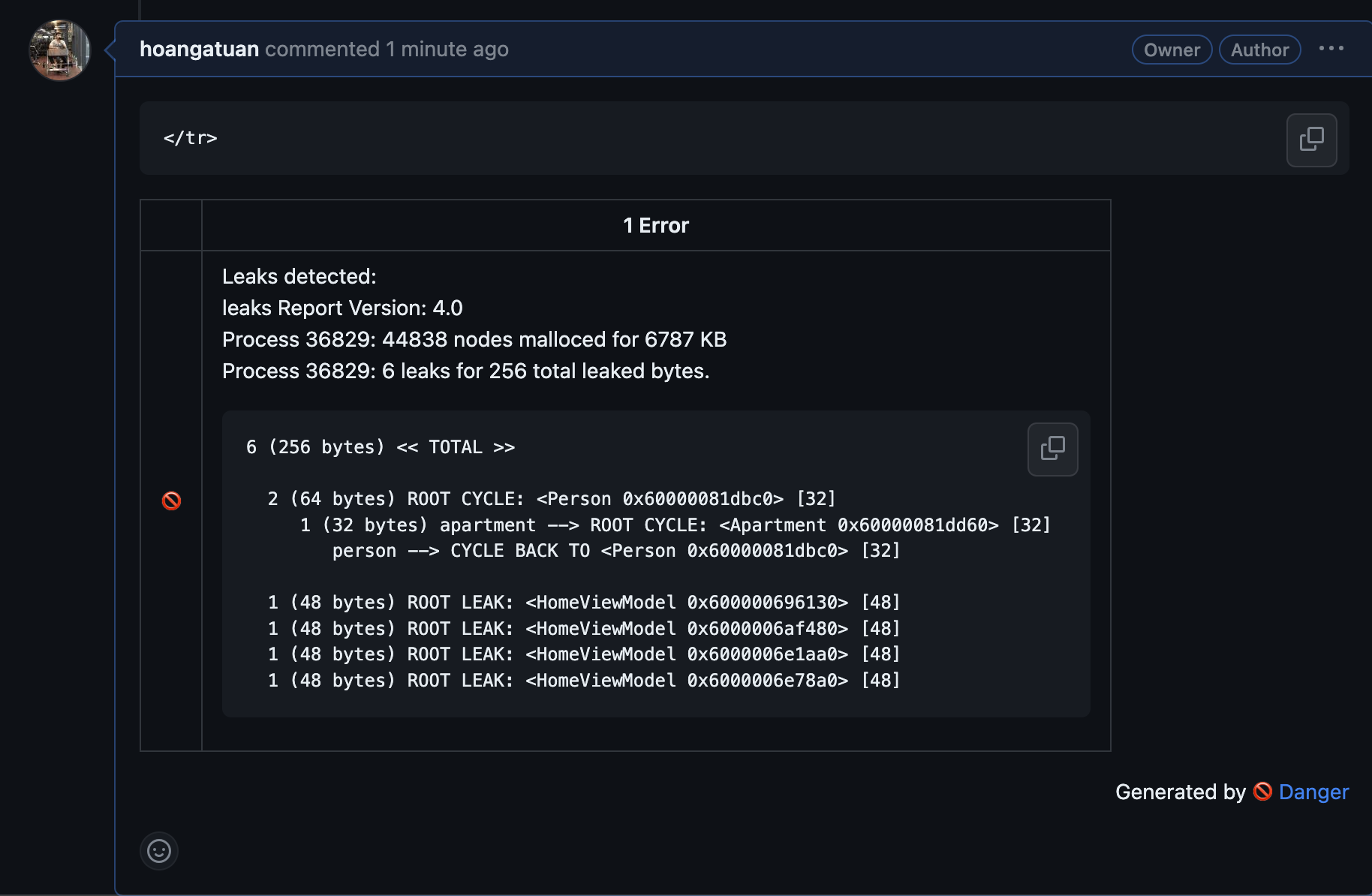Select the 'Leaks detected:' text

coord(299,276)
